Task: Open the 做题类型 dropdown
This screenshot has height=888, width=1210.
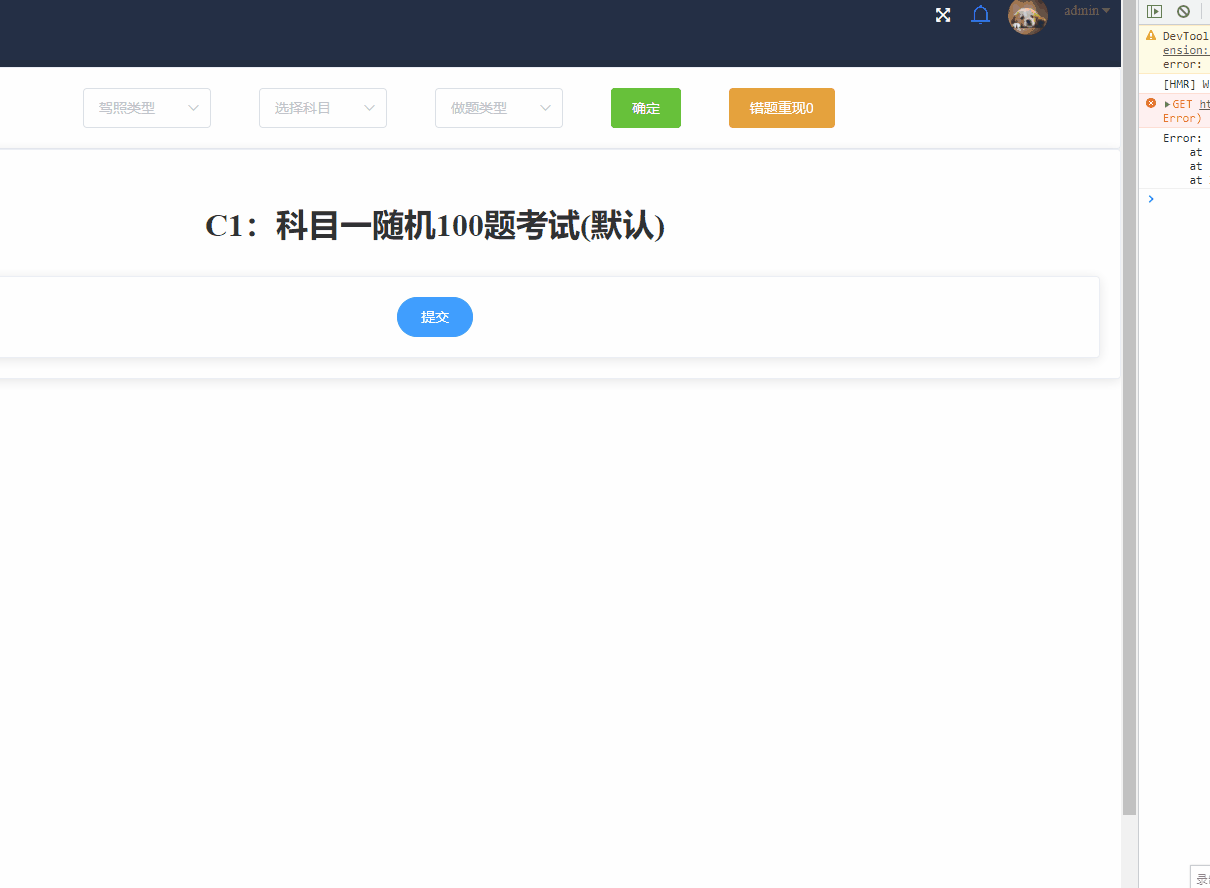Action: pyautogui.click(x=498, y=107)
